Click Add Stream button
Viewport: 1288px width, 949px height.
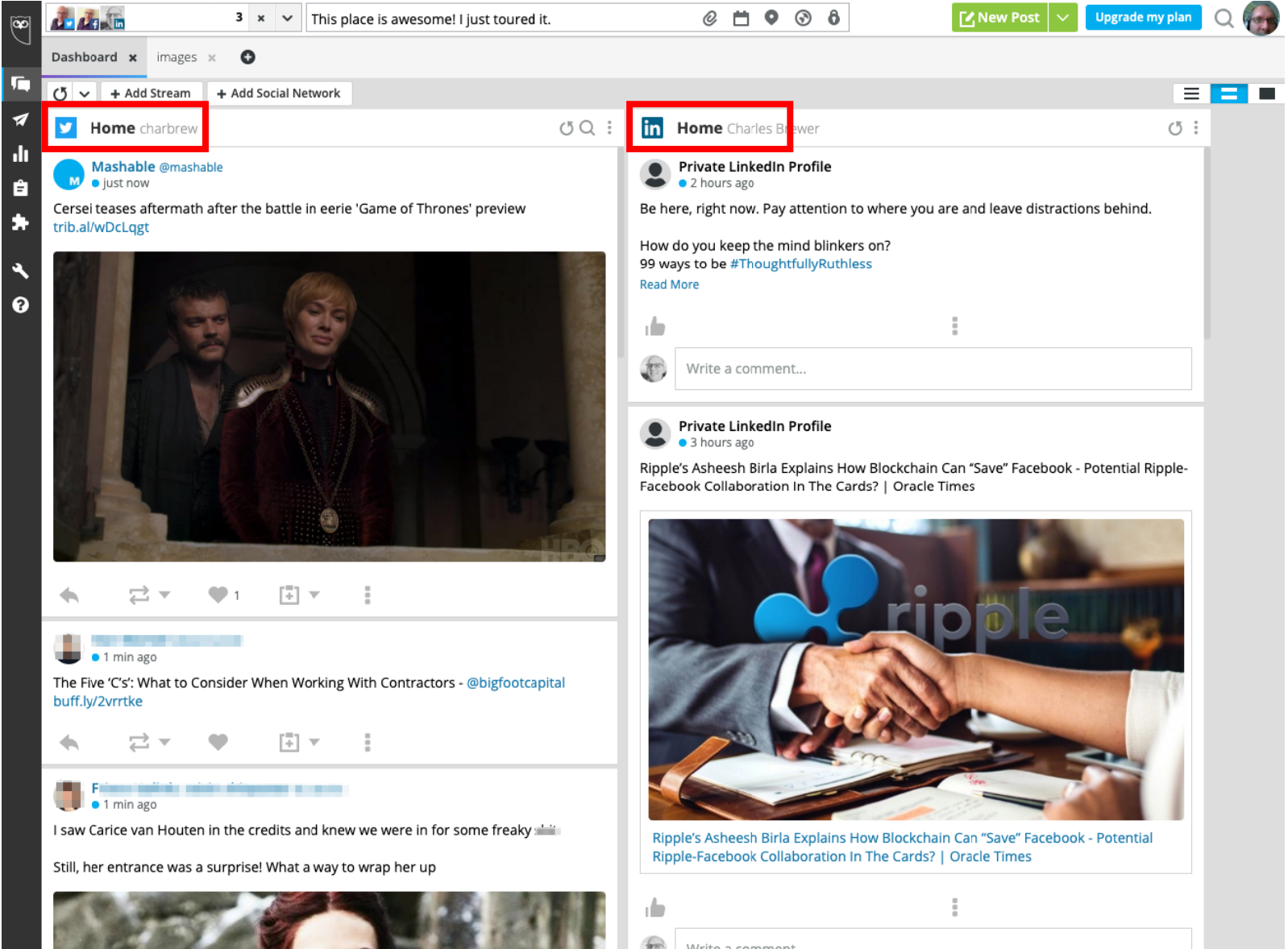(151, 93)
